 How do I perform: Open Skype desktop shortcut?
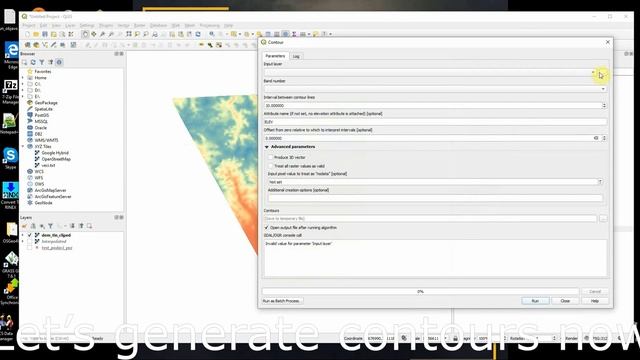click(x=10, y=158)
